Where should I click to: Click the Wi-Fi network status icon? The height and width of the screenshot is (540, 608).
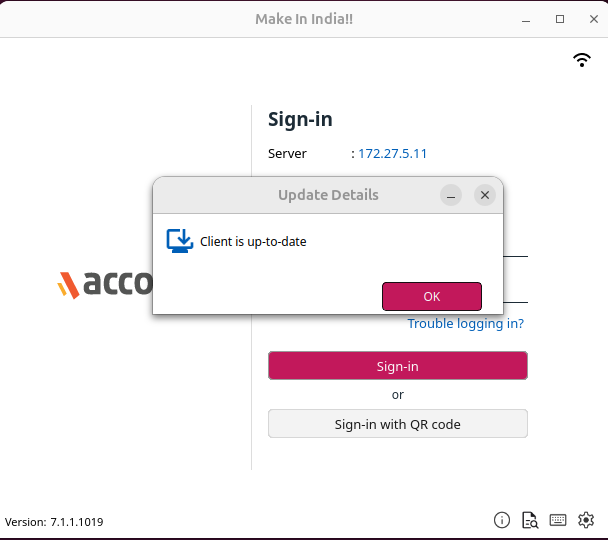(x=582, y=60)
